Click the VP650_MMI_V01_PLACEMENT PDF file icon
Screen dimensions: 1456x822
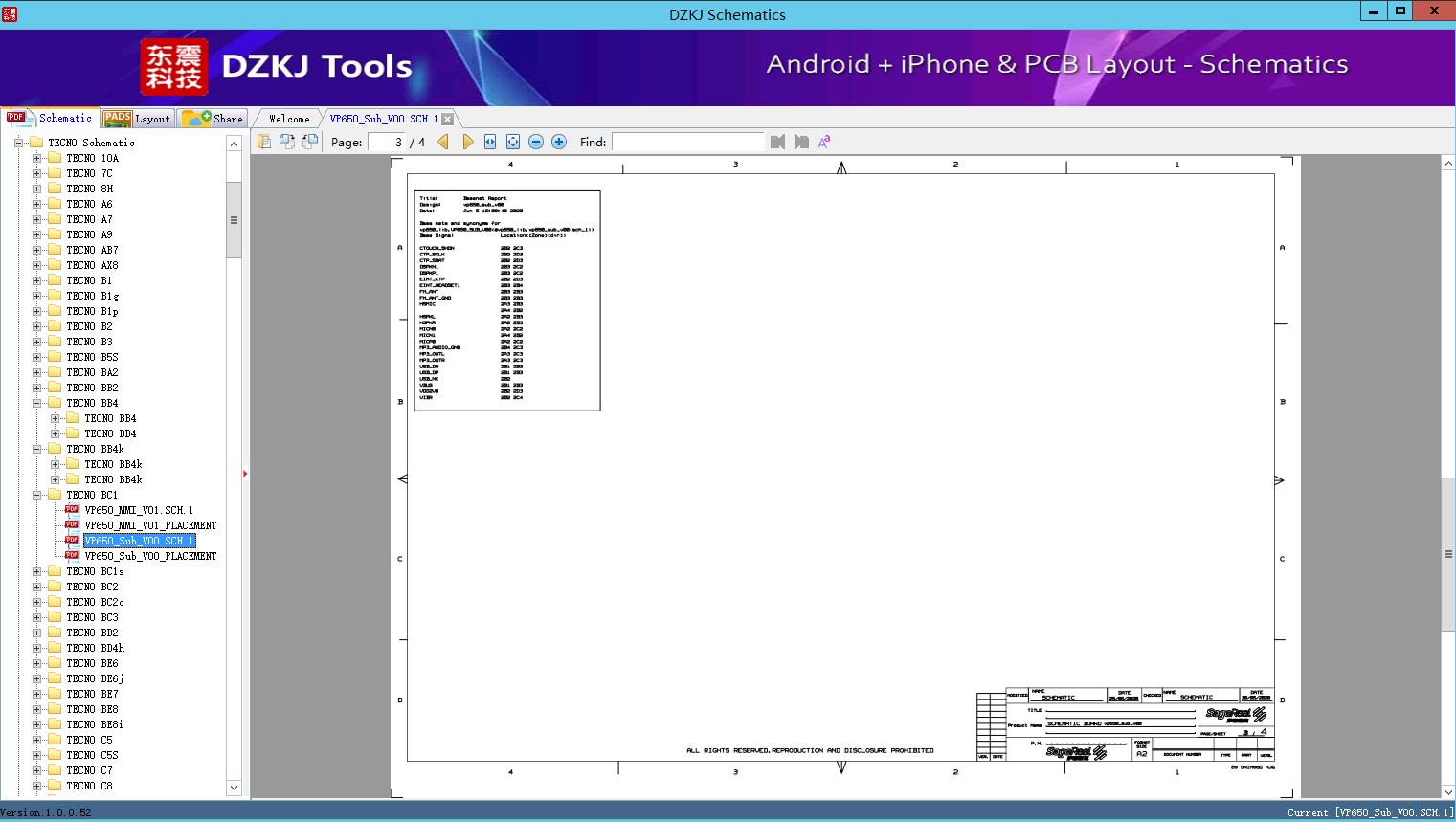[x=72, y=525]
